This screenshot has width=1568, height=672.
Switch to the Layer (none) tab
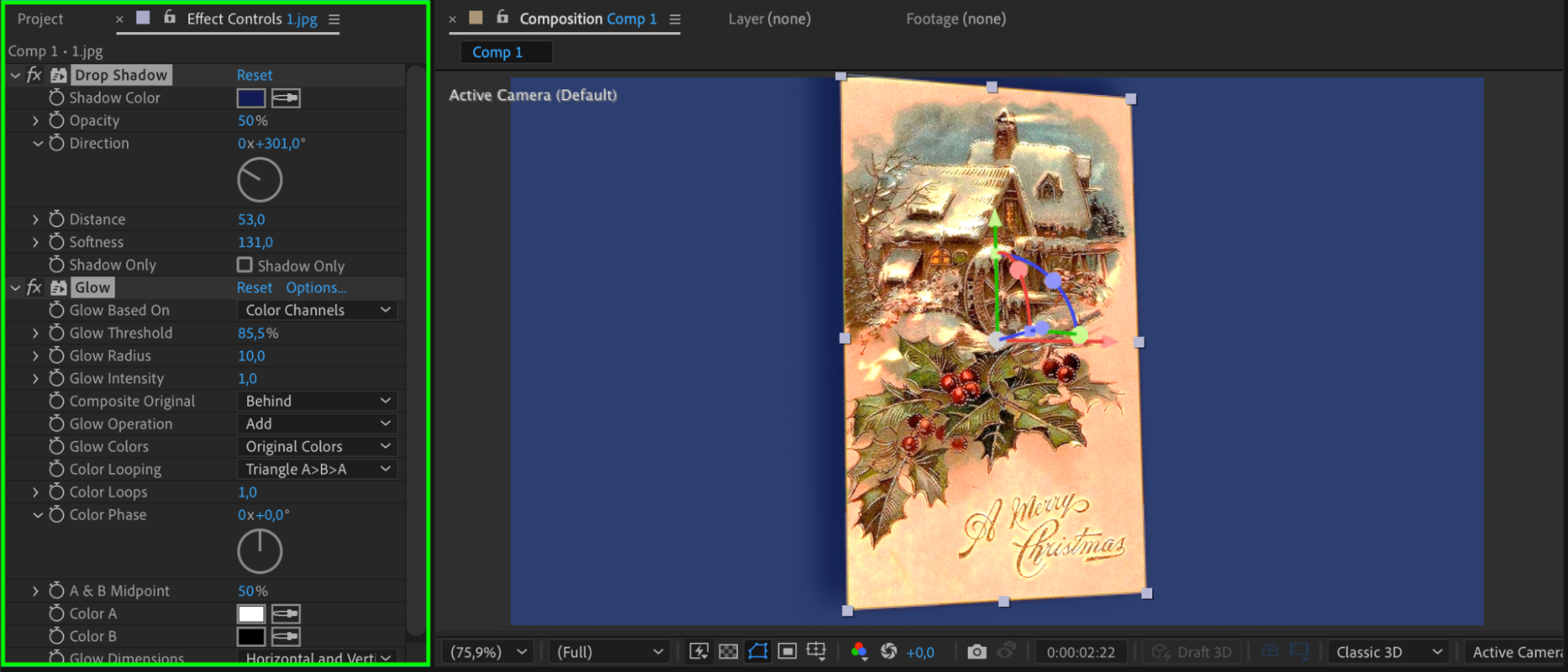[769, 19]
